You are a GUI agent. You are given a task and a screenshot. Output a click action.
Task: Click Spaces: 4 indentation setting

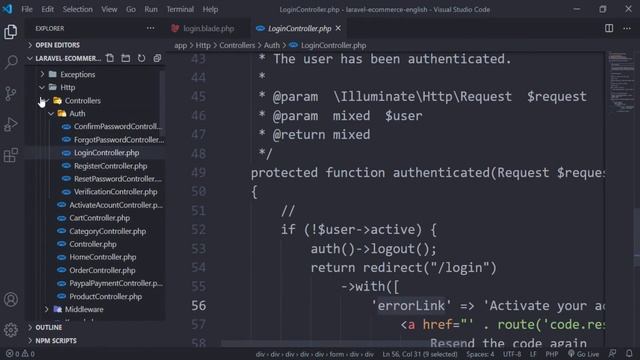480,354
